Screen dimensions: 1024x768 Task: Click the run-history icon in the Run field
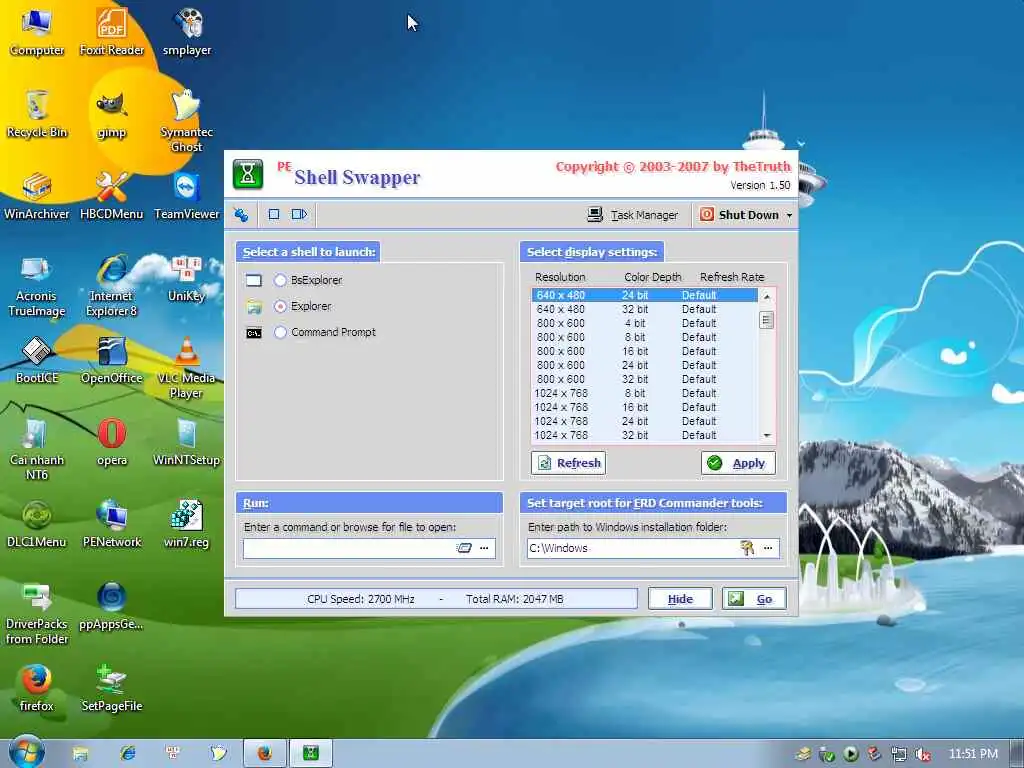pyautogui.click(x=464, y=549)
